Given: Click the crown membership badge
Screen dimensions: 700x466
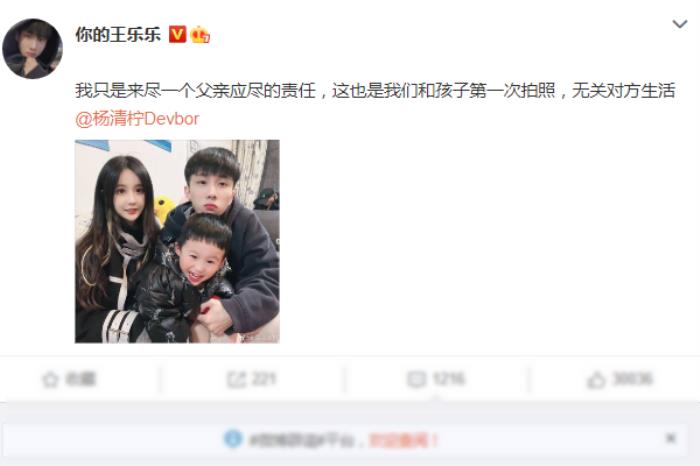Looking at the screenshot, I should tap(200, 34).
